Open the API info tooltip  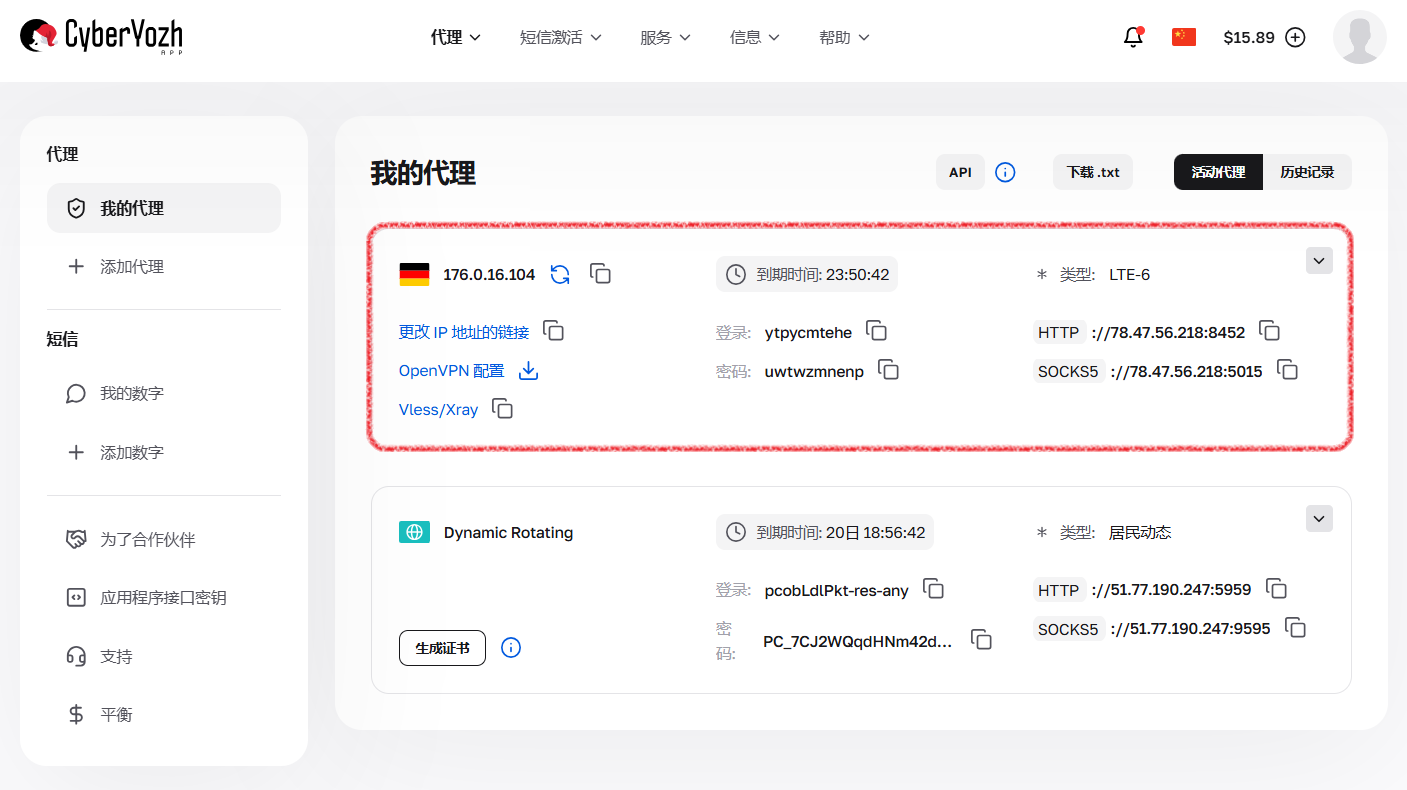pos(1005,171)
